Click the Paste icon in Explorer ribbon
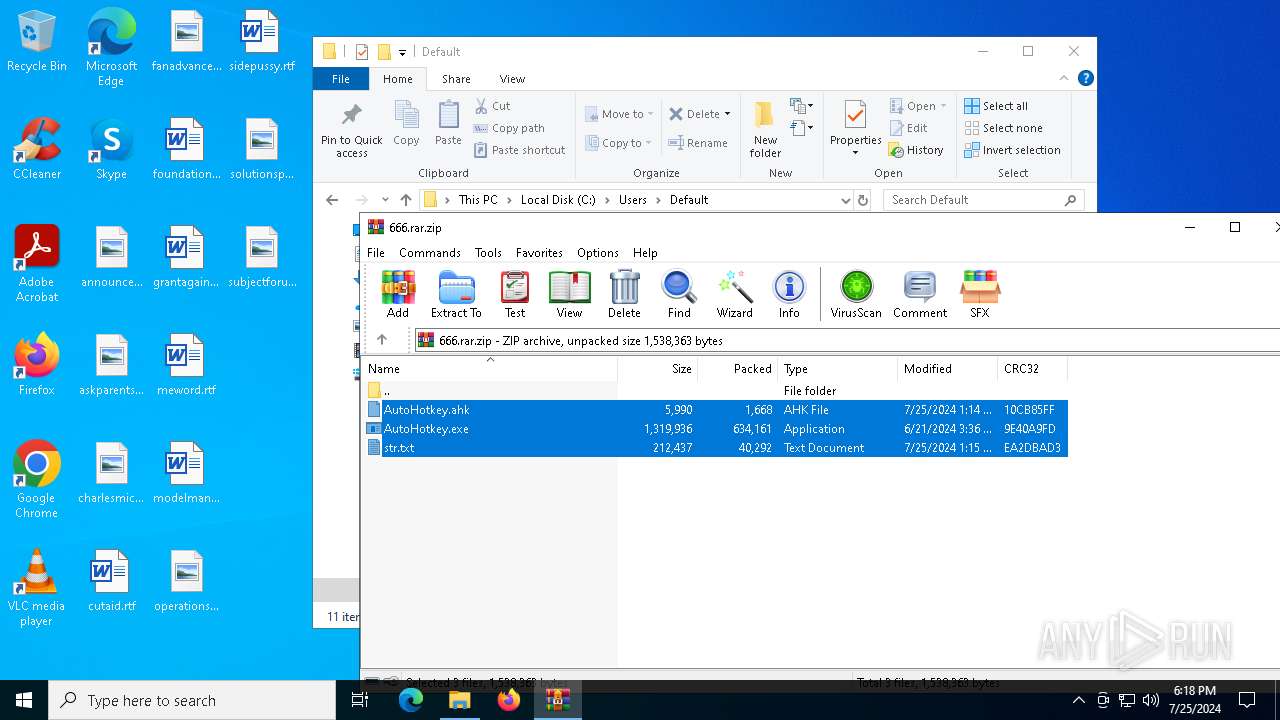This screenshot has height=720, width=1280. click(x=448, y=123)
